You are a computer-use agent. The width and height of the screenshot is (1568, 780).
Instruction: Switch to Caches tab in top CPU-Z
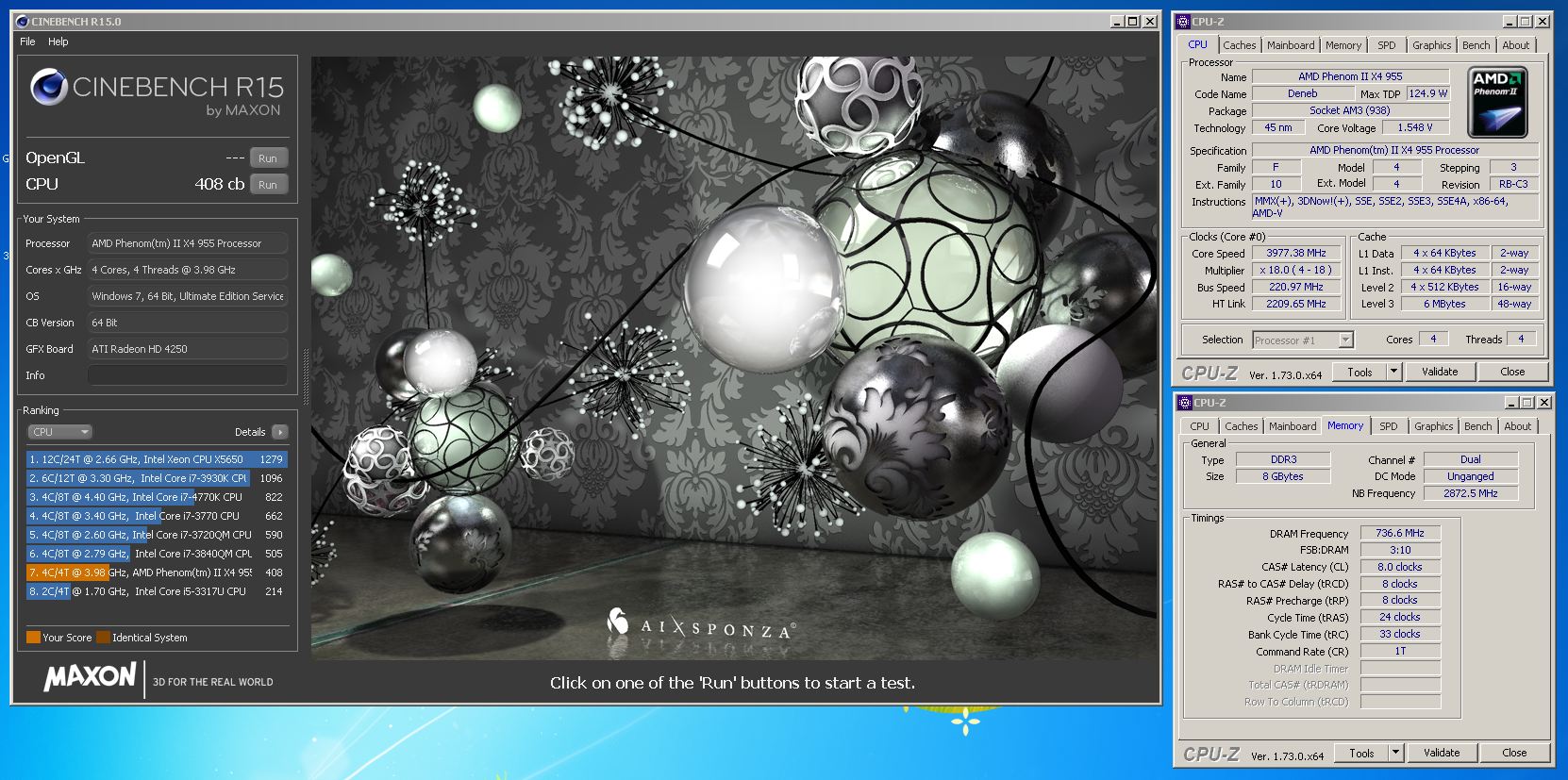(1239, 45)
